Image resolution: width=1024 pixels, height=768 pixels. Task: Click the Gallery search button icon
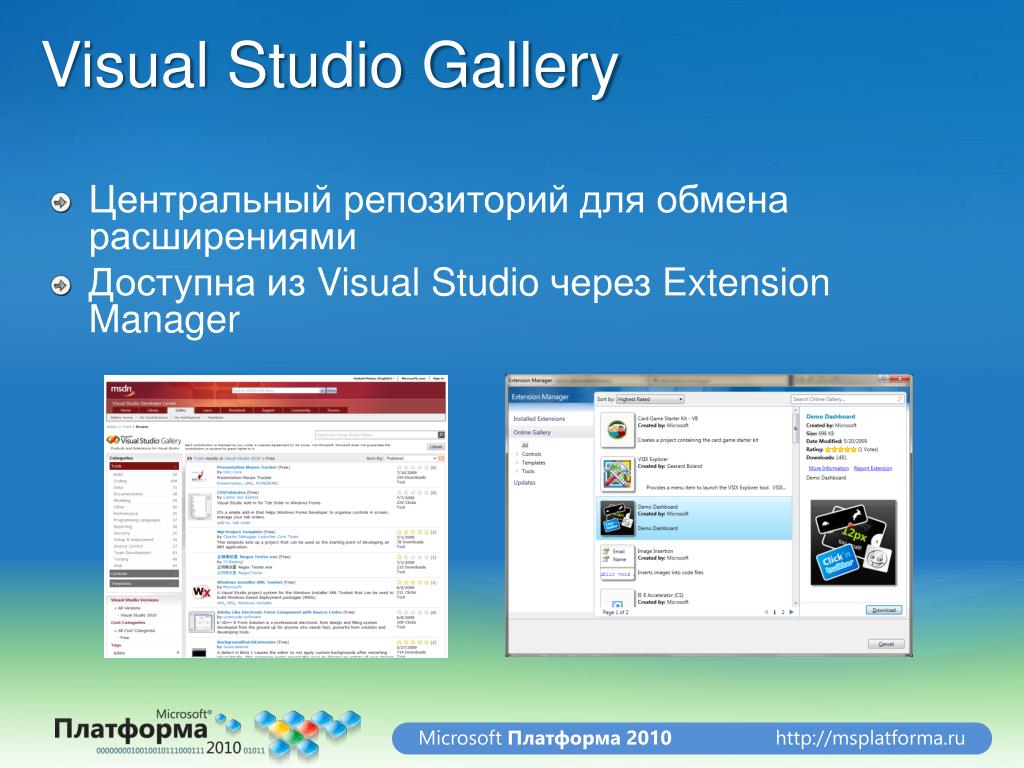(x=441, y=434)
